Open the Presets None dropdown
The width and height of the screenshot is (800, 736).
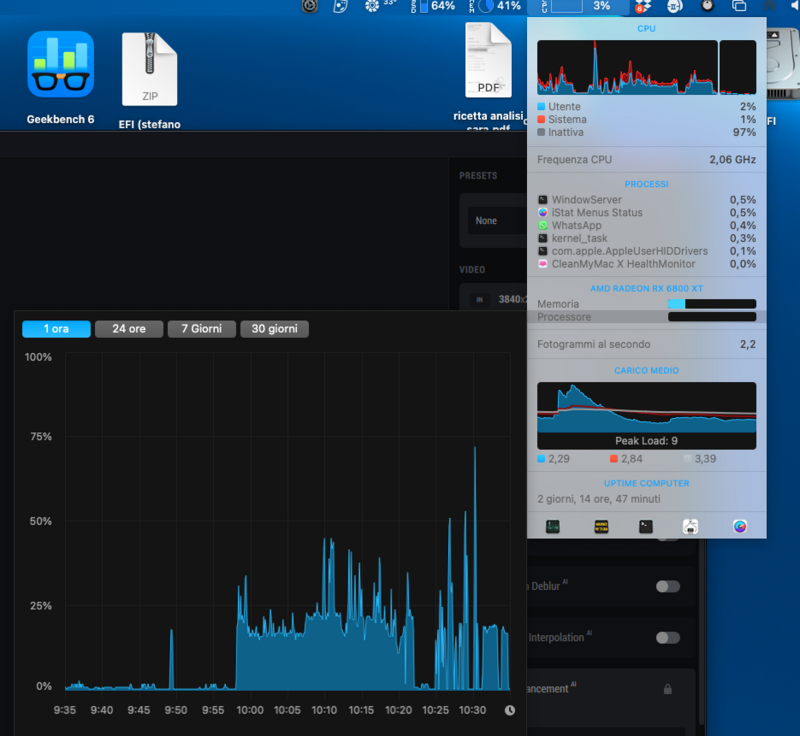click(x=497, y=221)
